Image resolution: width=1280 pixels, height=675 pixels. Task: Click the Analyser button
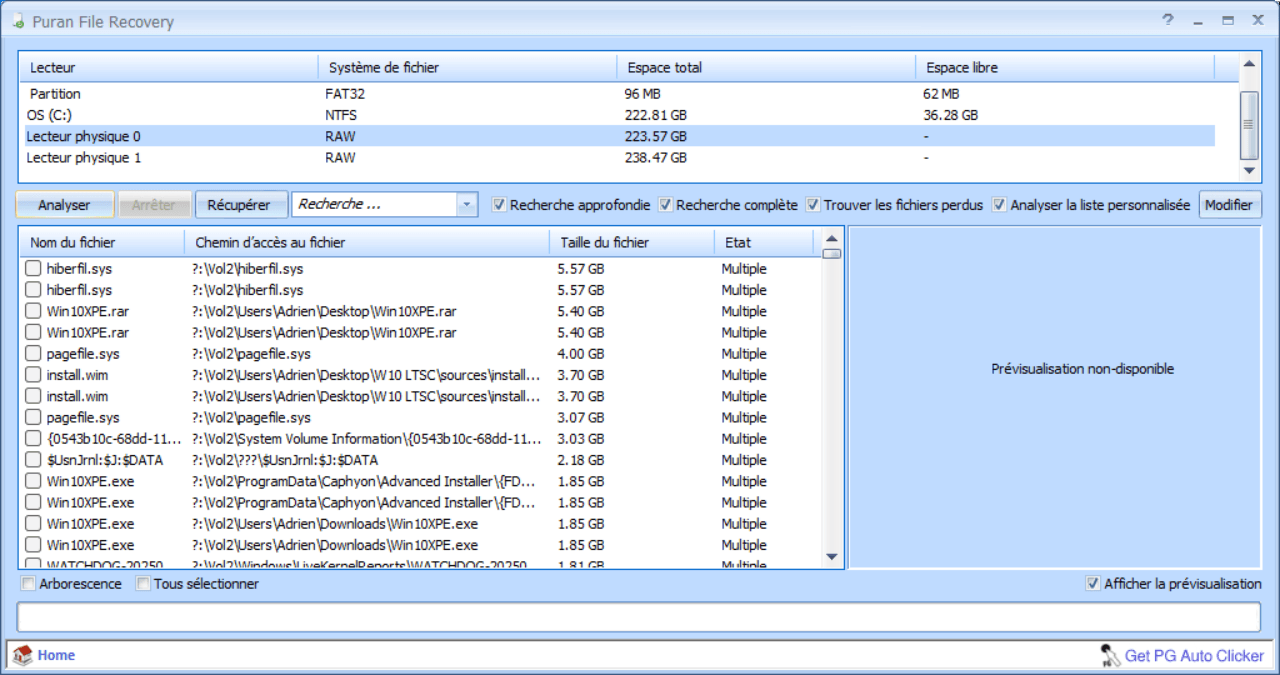click(65, 205)
